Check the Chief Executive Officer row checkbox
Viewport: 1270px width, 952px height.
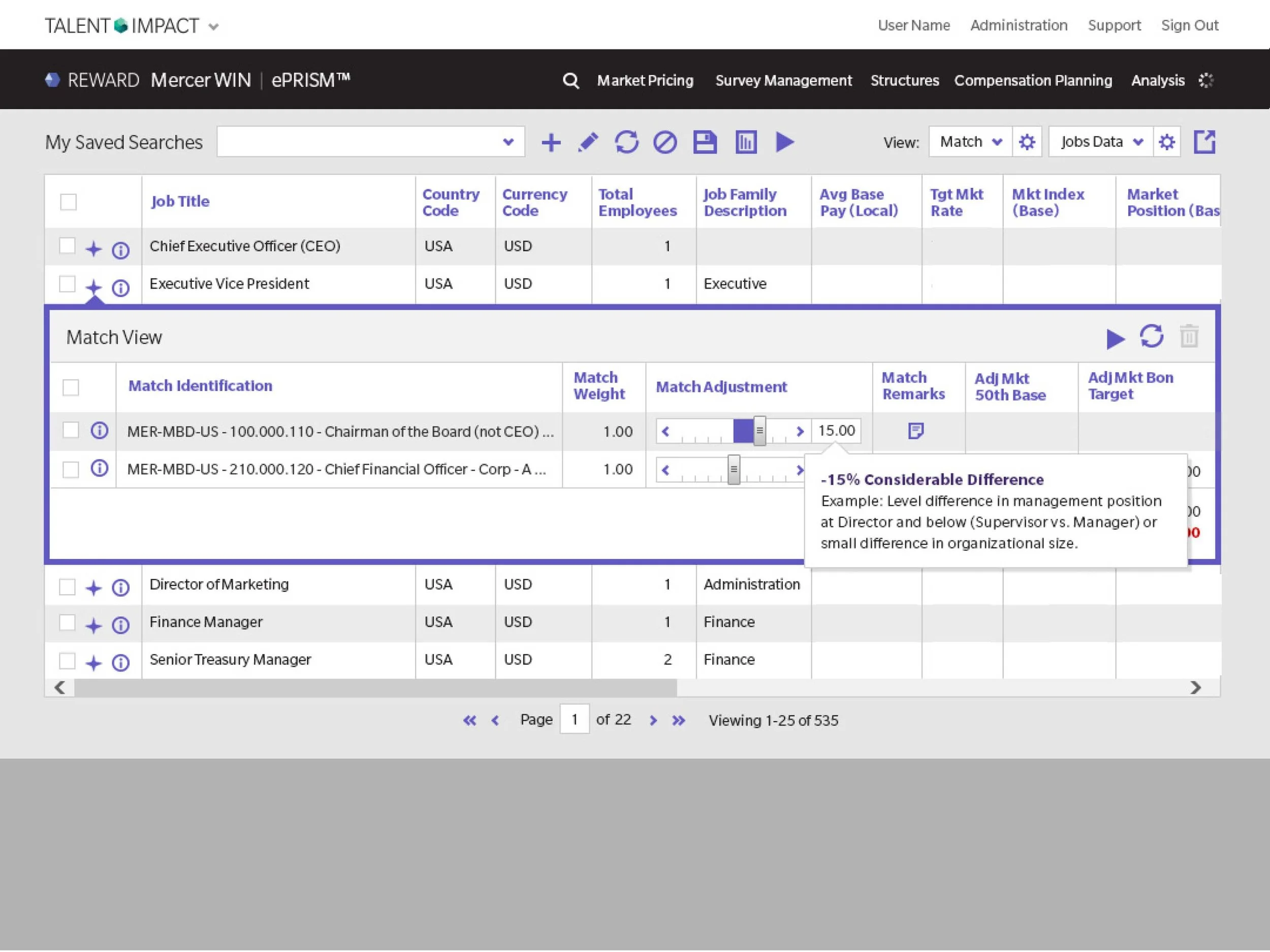pyautogui.click(x=67, y=246)
